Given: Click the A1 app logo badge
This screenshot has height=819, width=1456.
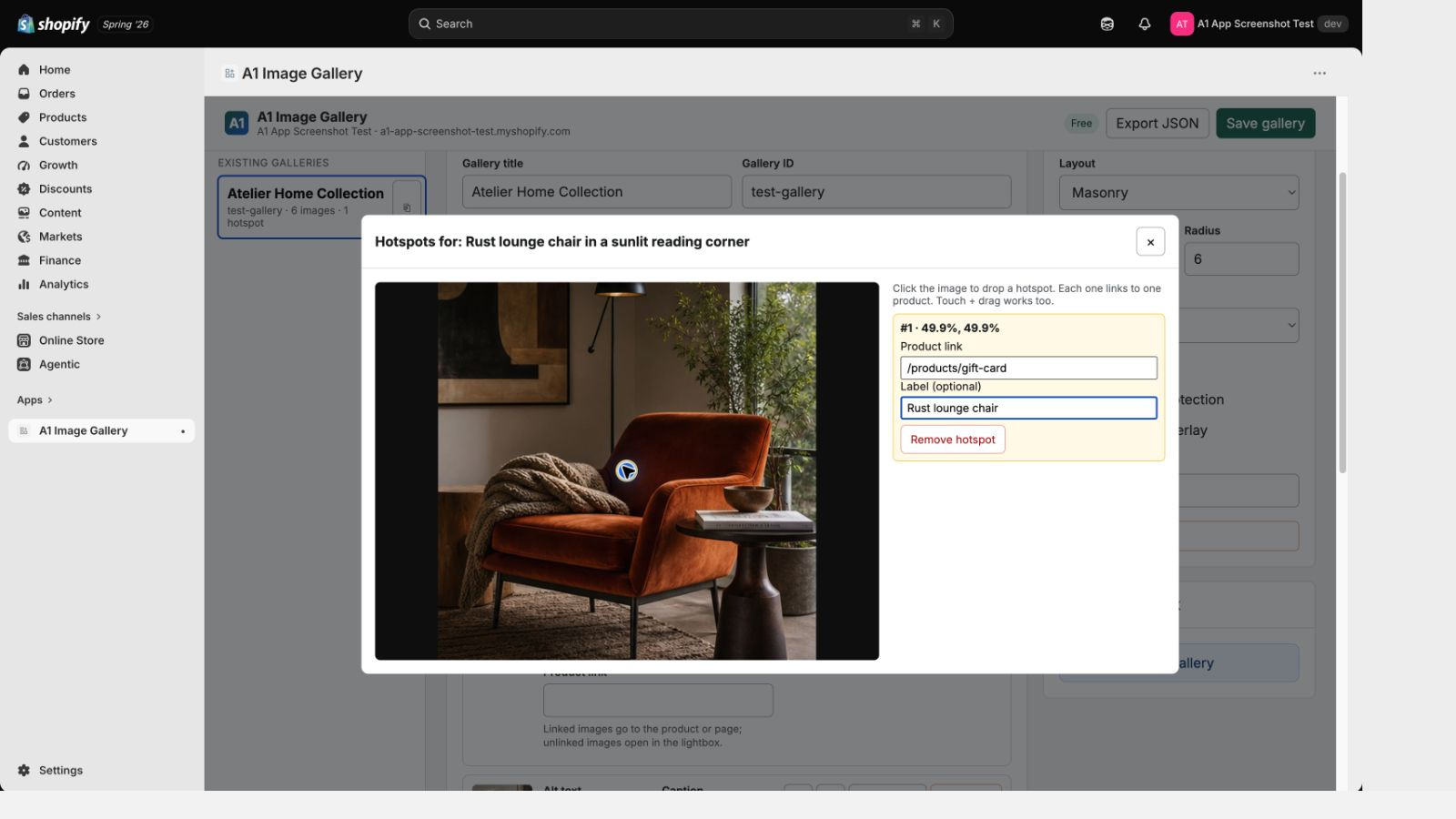Looking at the screenshot, I should [x=237, y=123].
